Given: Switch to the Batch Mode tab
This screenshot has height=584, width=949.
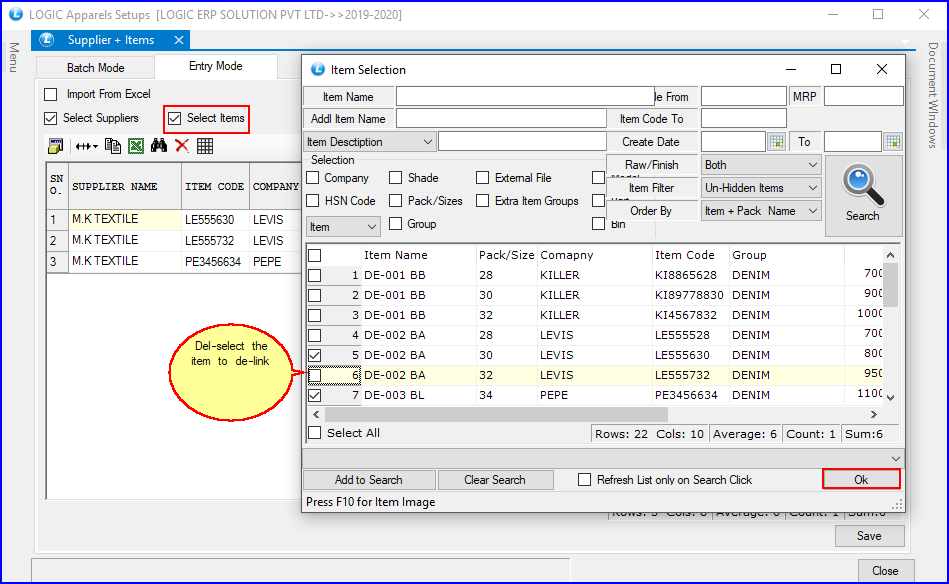Looking at the screenshot, I should pyautogui.click(x=96, y=67).
